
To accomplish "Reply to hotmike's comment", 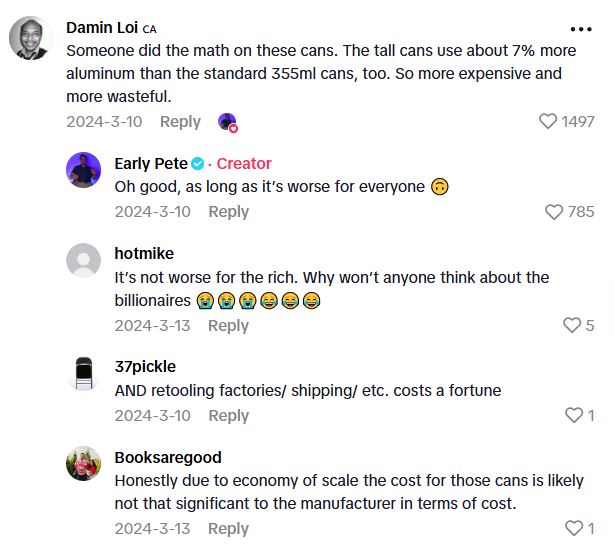I will [x=228, y=325].
